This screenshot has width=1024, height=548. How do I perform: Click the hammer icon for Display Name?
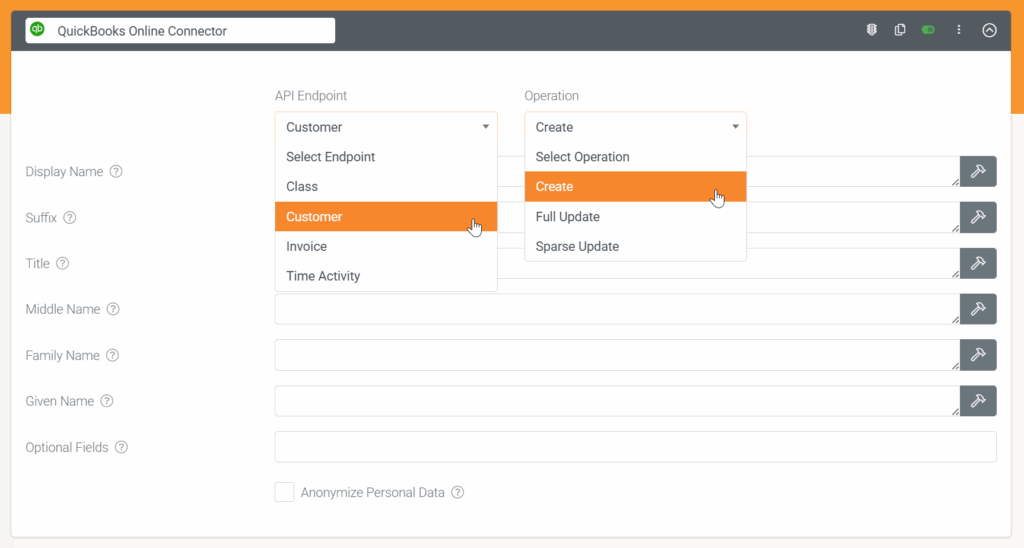click(x=978, y=171)
